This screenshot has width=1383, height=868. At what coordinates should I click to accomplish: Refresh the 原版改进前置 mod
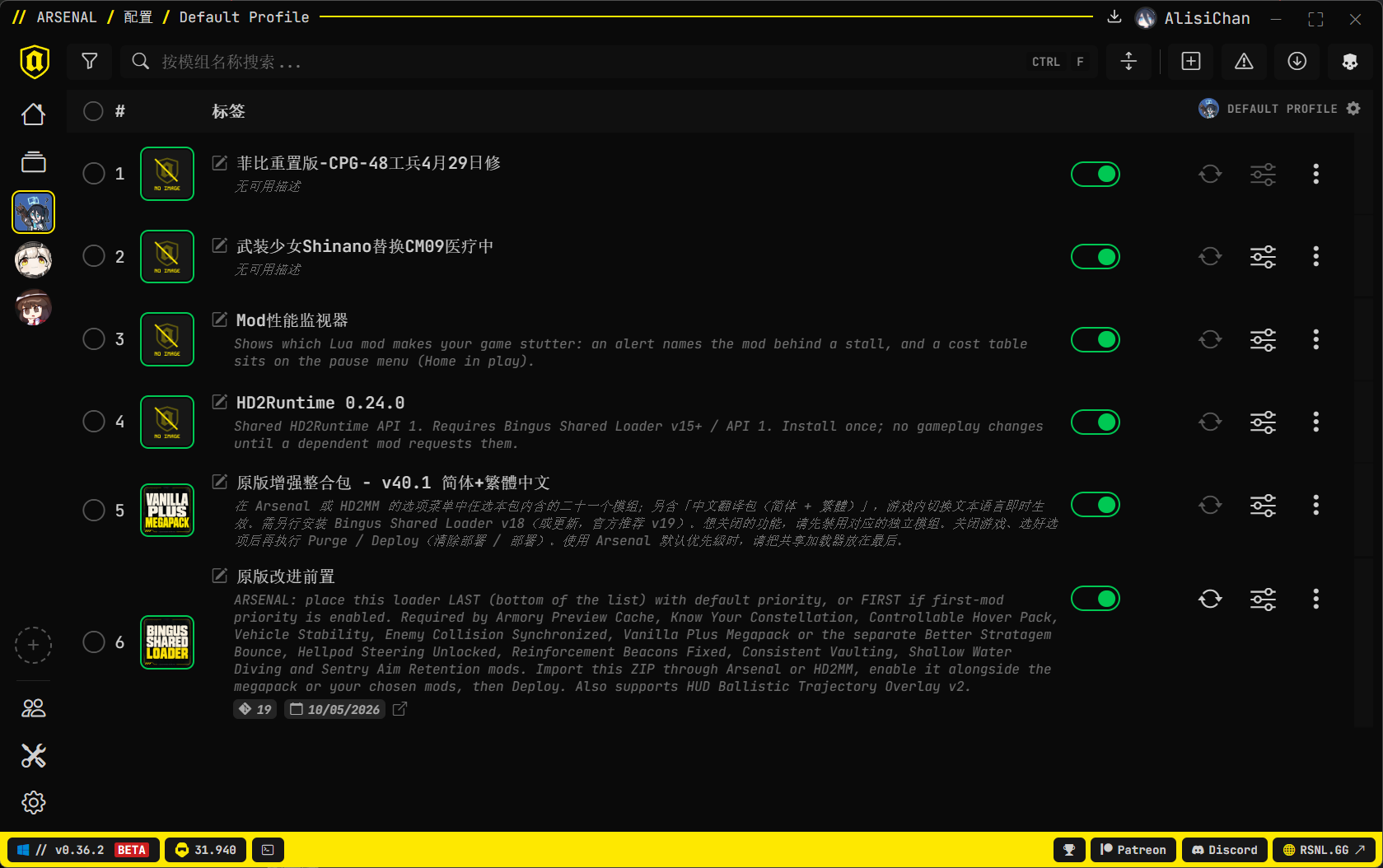tap(1210, 599)
